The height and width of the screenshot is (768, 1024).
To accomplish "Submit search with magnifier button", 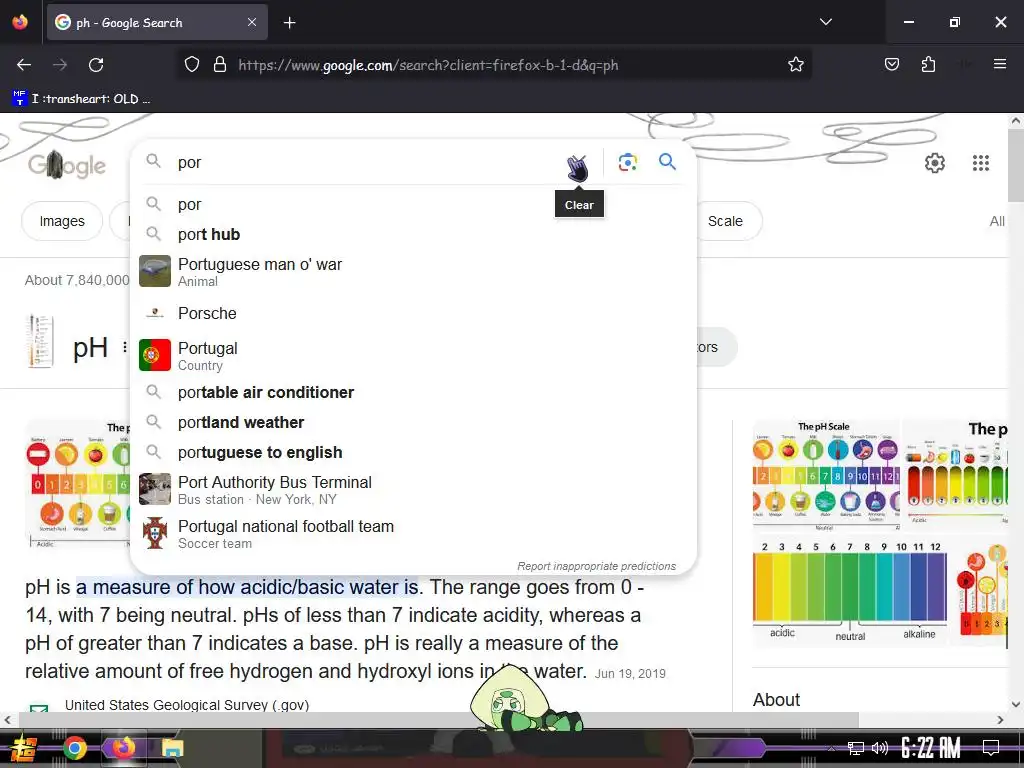I will coord(667,161).
